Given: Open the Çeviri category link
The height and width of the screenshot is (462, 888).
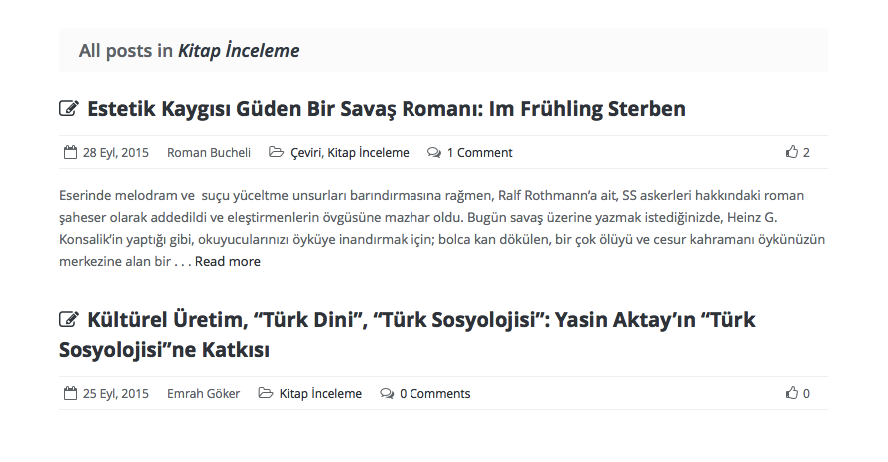Looking at the screenshot, I should pos(305,153).
